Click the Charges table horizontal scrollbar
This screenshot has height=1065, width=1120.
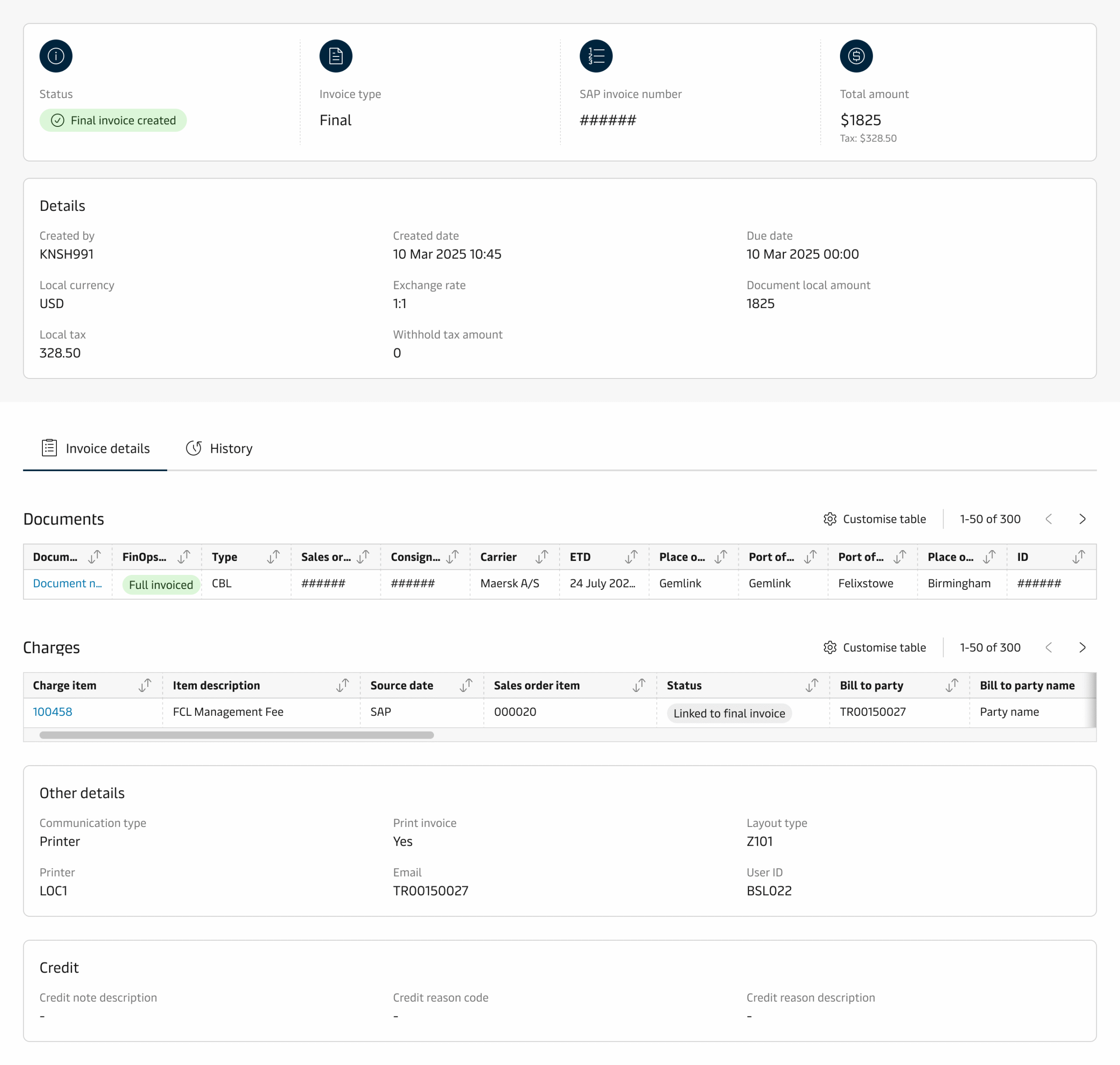[237, 735]
